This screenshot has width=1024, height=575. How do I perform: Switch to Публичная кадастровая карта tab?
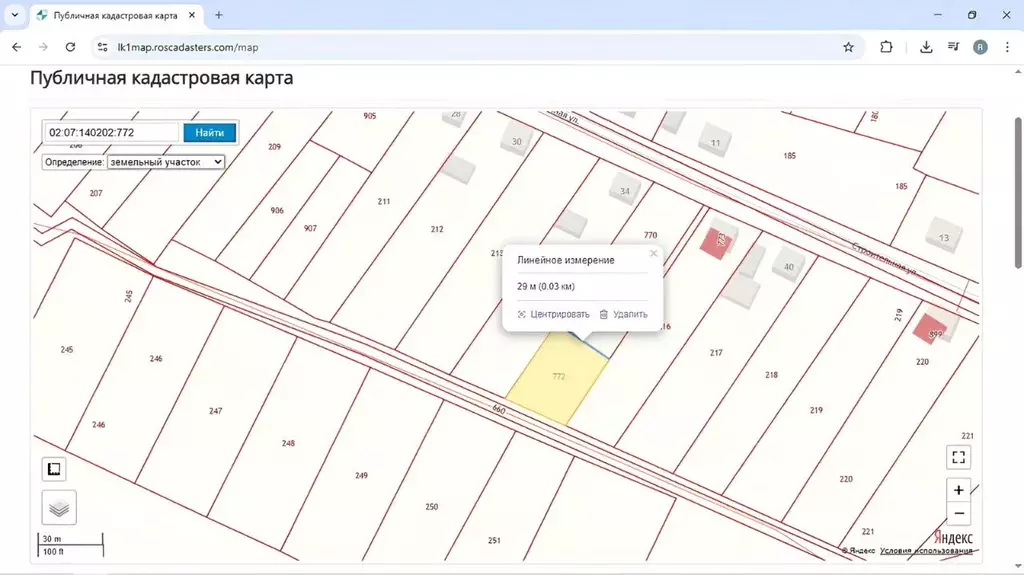(x=110, y=15)
